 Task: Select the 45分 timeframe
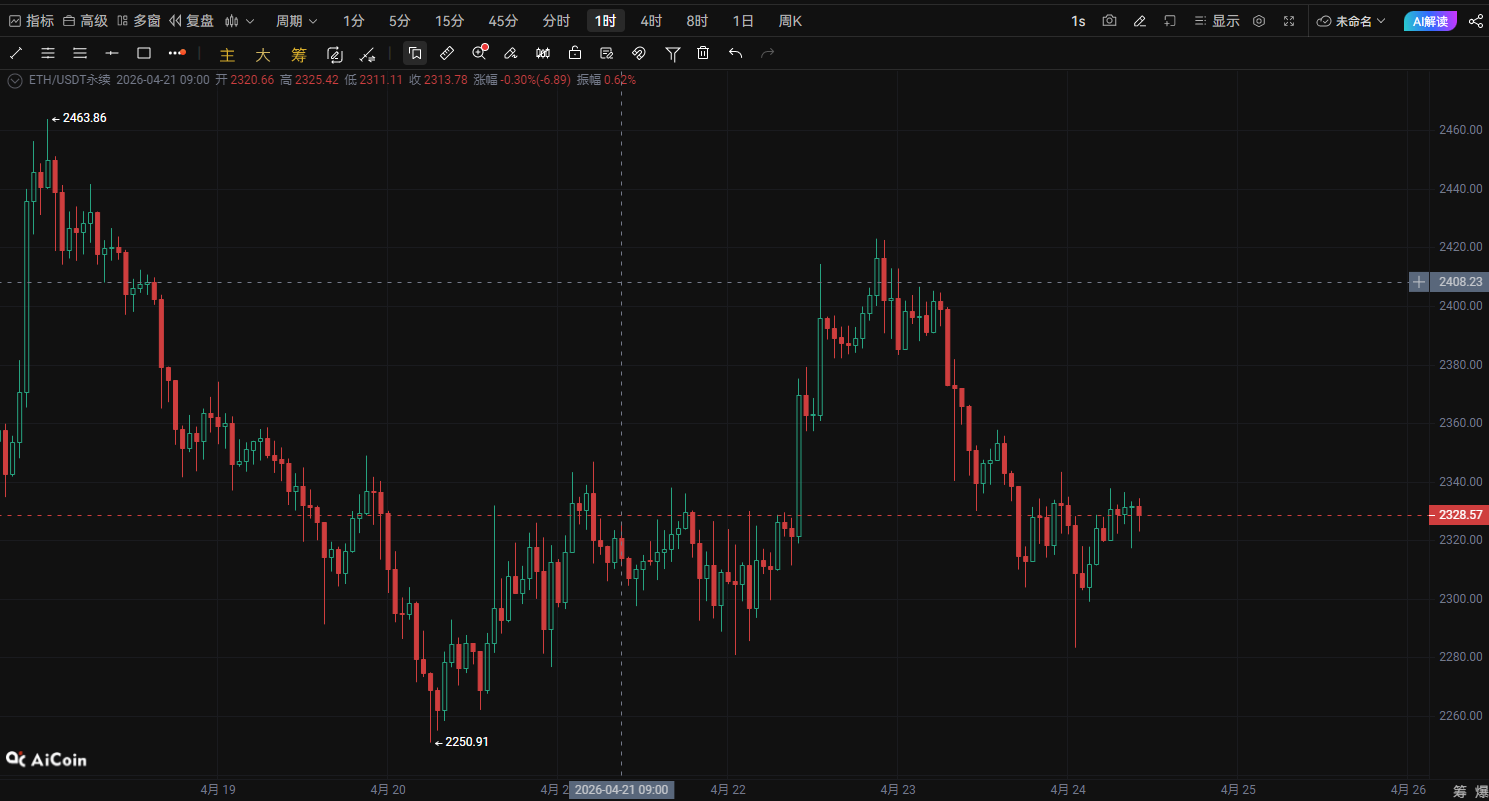pyautogui.click(x=503, y=21)
